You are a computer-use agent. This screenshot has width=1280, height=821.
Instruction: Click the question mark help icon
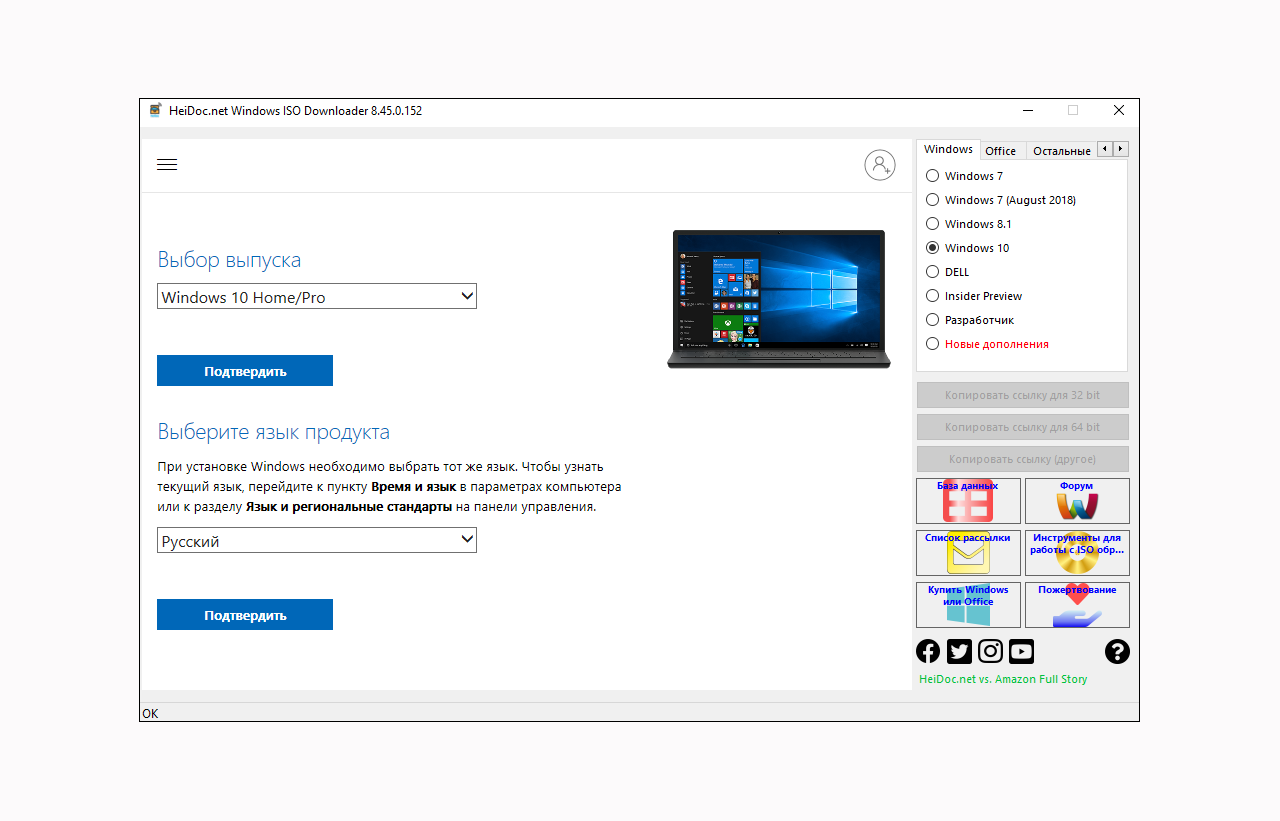1117,652
